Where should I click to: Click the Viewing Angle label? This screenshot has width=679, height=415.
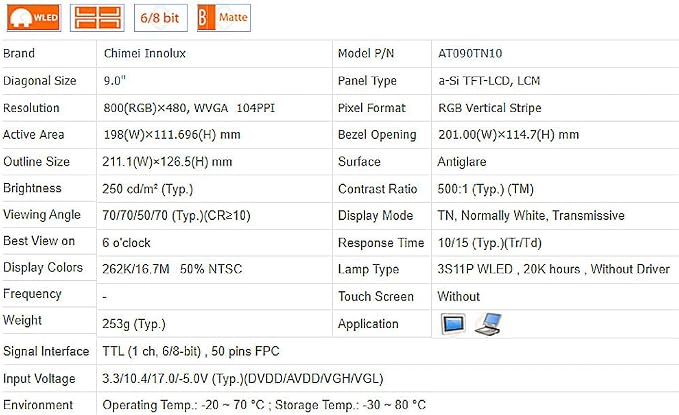point(42,215)
